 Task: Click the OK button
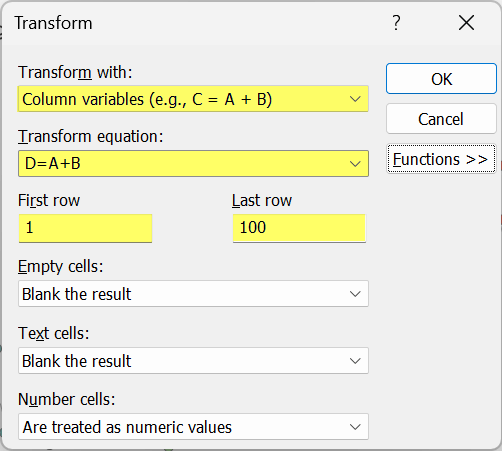coord(441,79)
